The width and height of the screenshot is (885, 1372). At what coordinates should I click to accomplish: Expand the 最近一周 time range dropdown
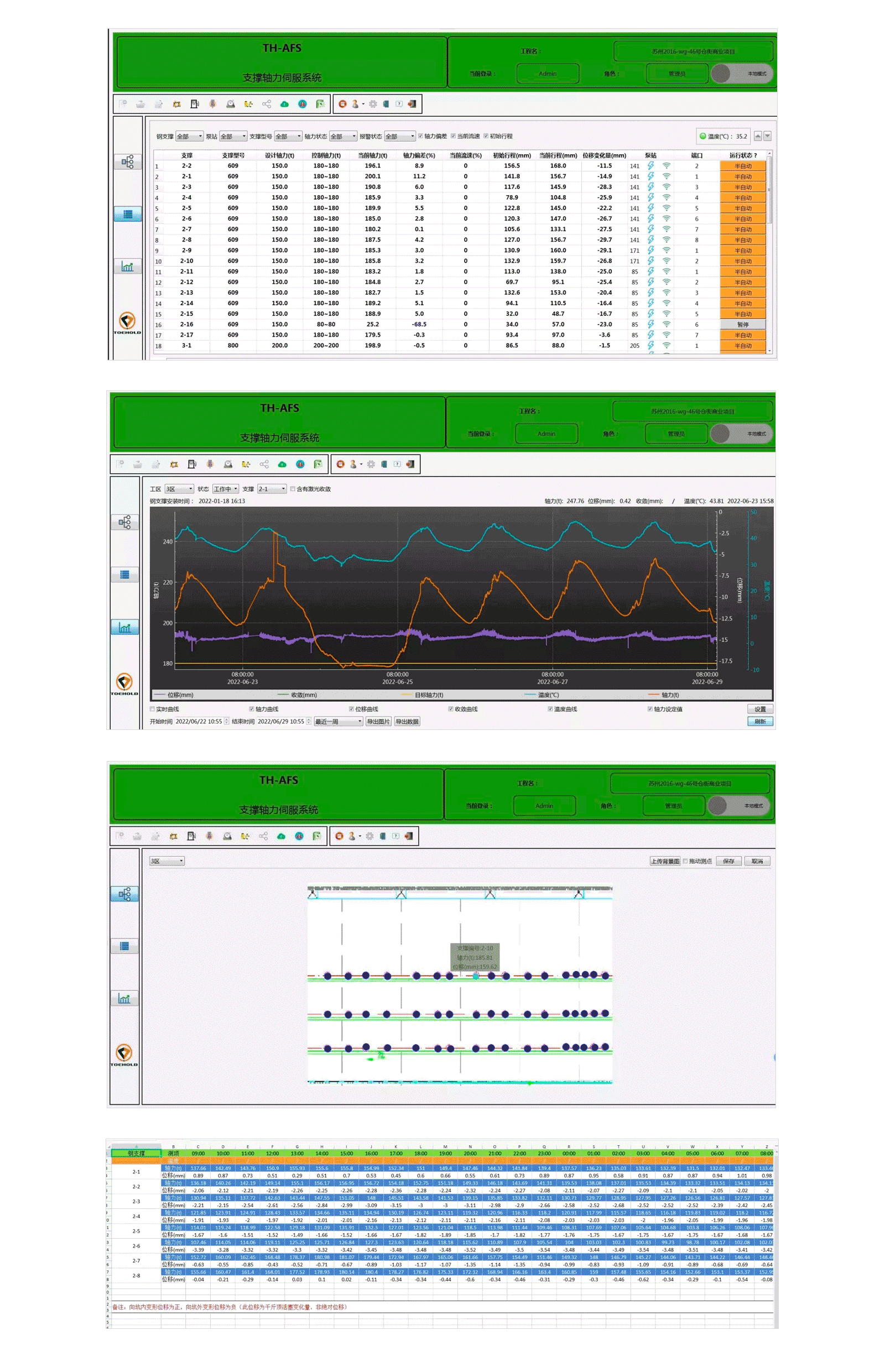click(x=338, y=722)
